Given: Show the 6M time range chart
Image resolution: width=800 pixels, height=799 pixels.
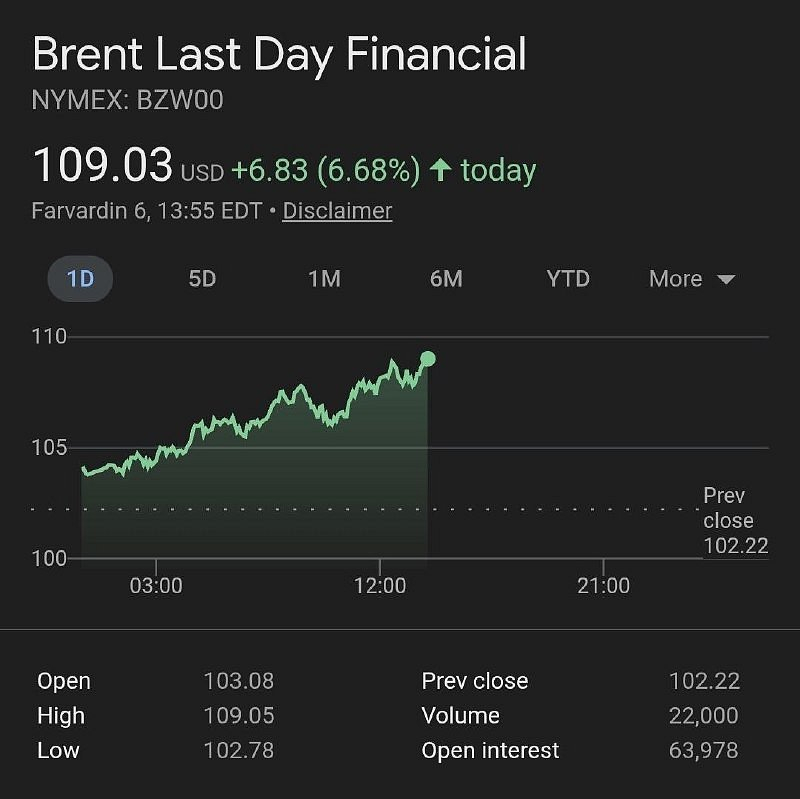Looking at the screenshot, I should [446, 279].
